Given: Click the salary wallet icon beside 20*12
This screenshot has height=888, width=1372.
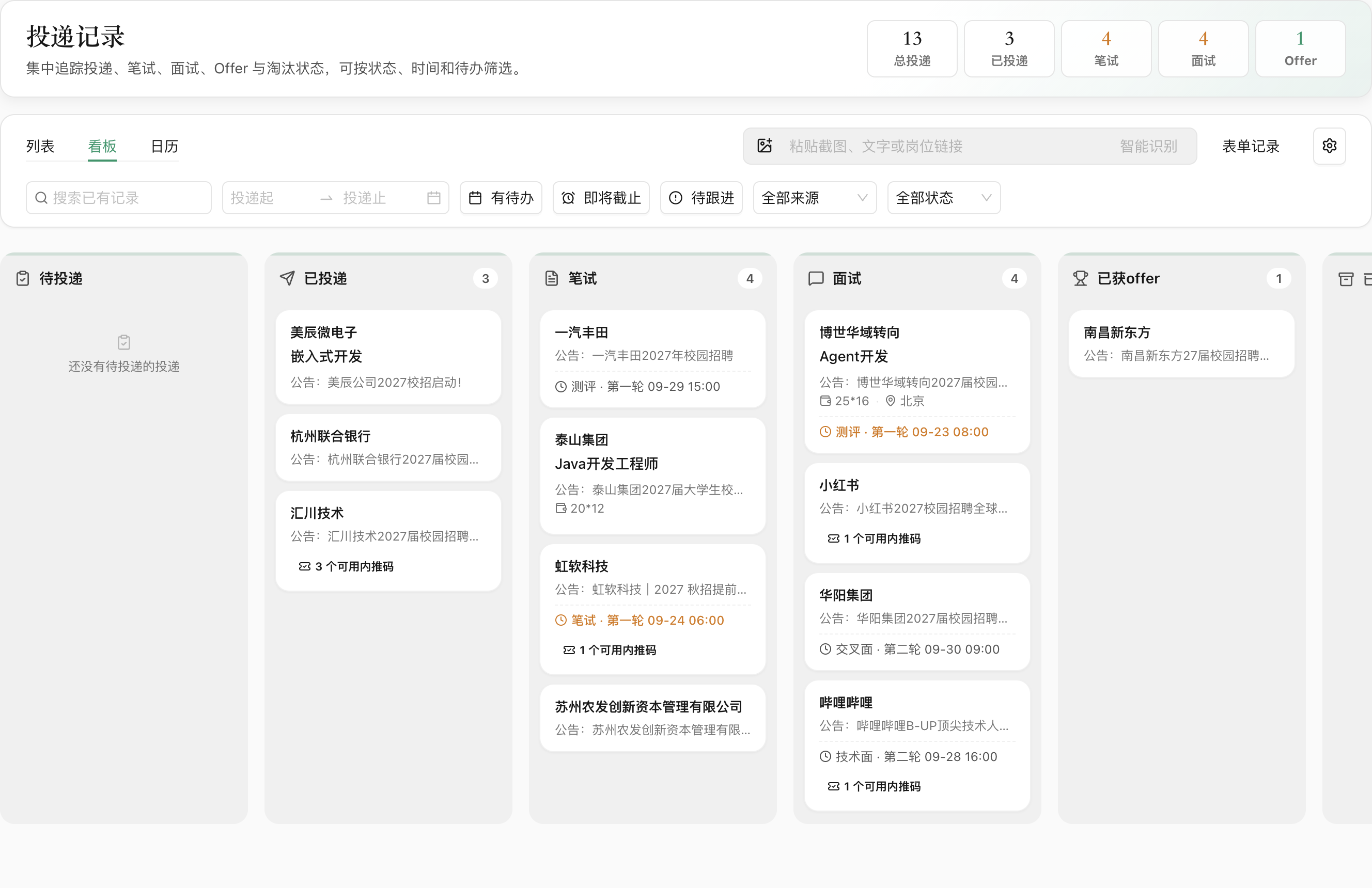Looking at the screenshot, I should [x=561, y=508].
